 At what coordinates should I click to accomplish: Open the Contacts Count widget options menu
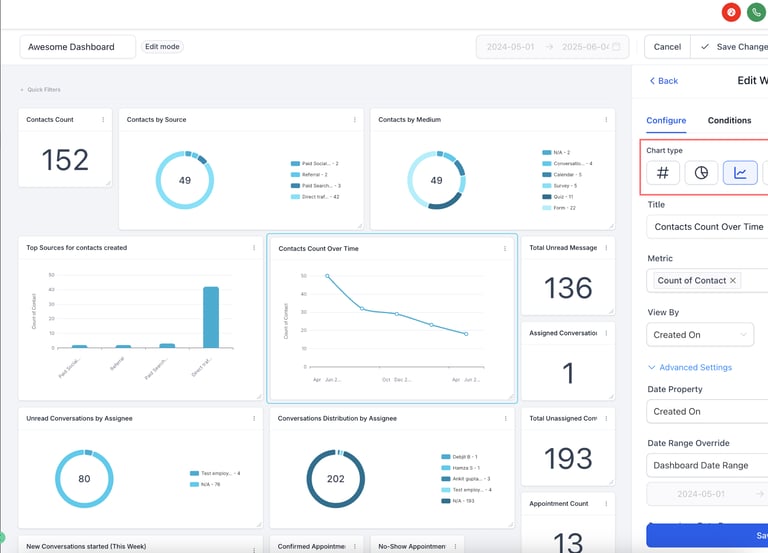[x=103, y=120]
